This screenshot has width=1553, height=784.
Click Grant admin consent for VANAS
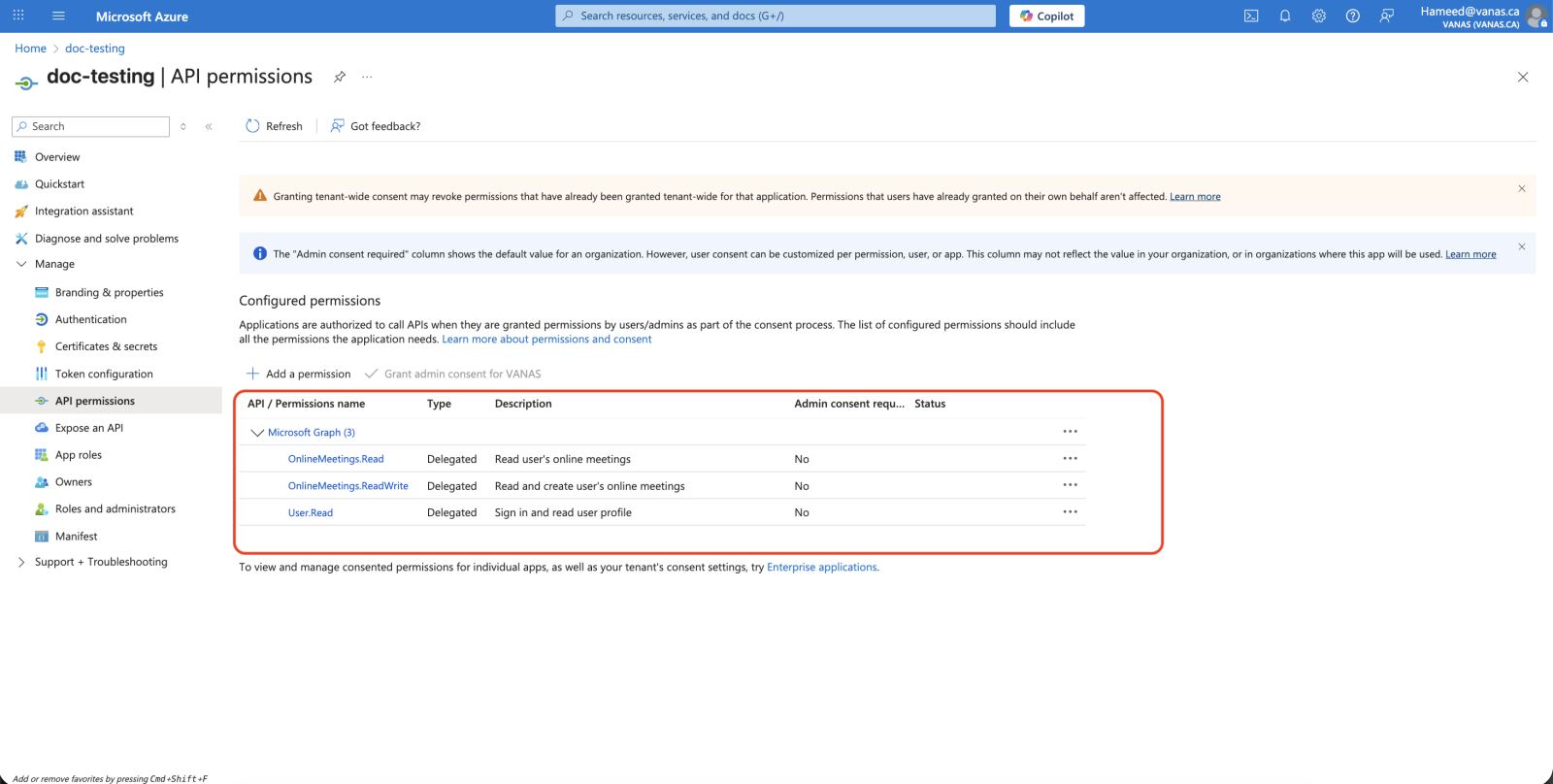[x=453, y=374]
